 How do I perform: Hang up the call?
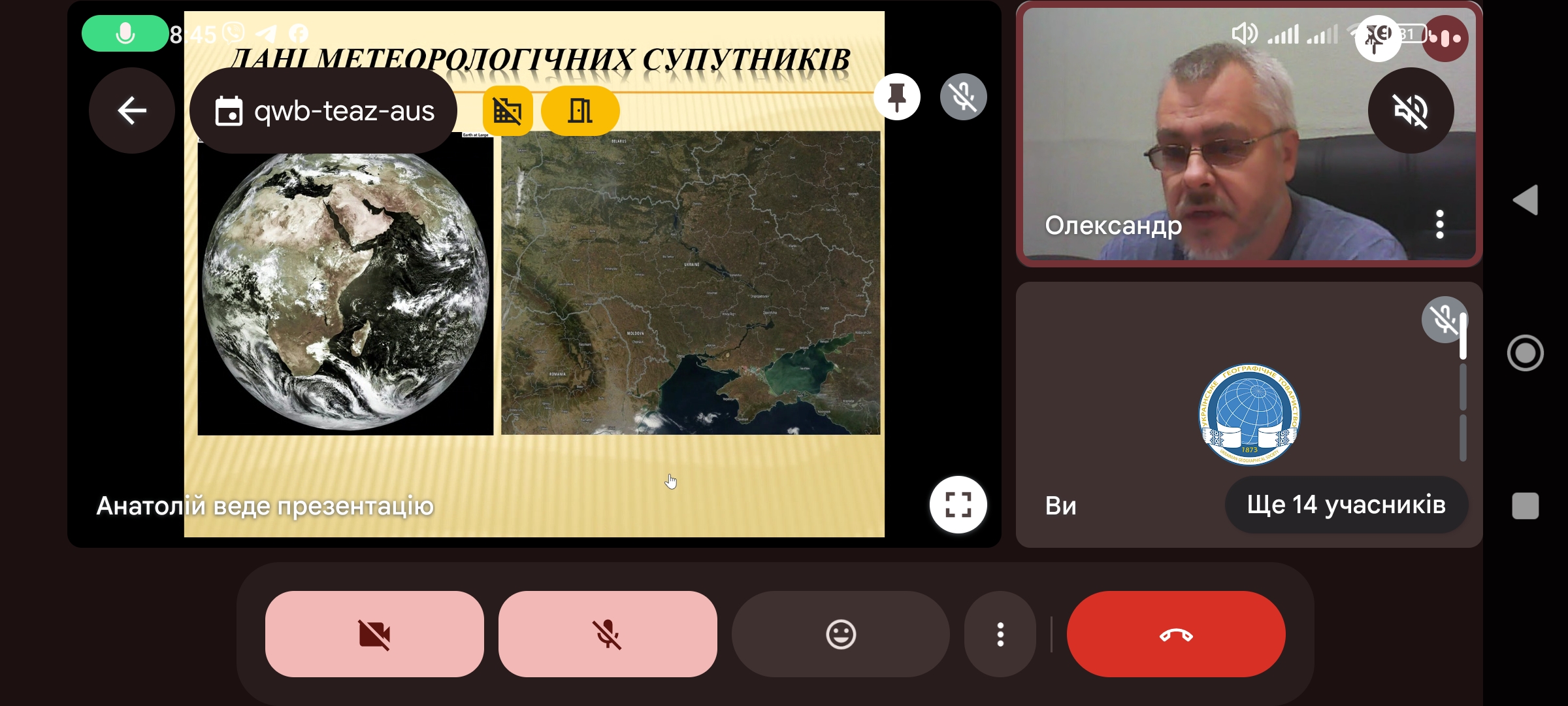[1175, 634]
